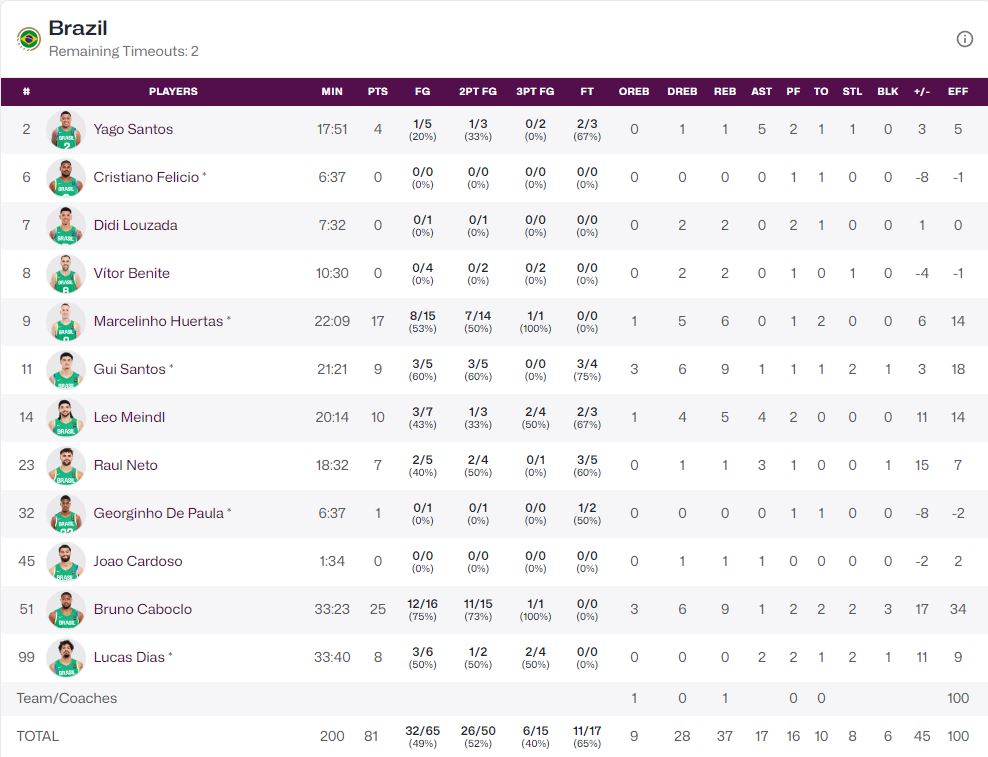Open Yago Santos player photo

coord(66,130)
